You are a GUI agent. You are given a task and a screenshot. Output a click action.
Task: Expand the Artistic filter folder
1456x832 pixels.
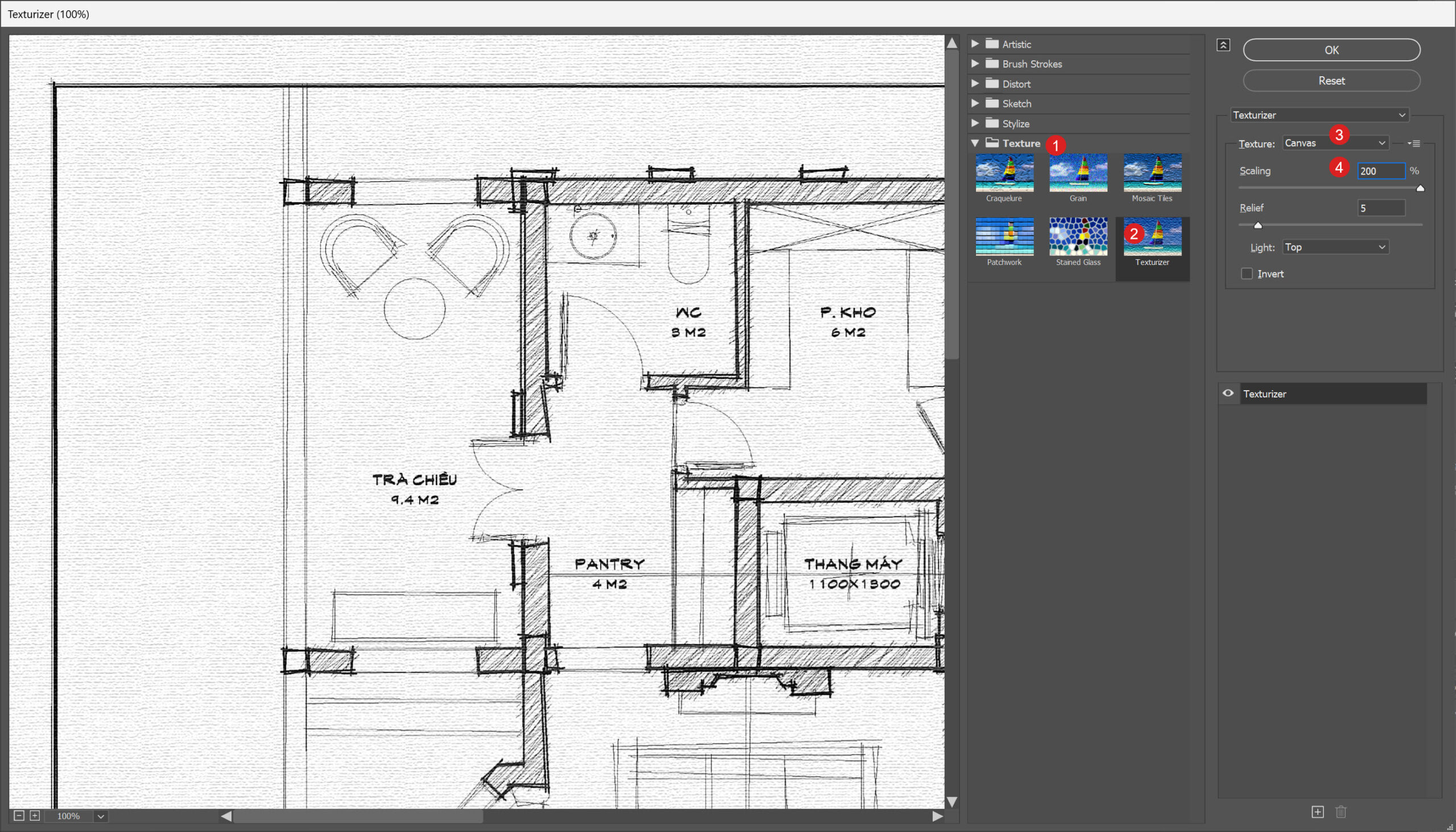click(x=975, y=44)
